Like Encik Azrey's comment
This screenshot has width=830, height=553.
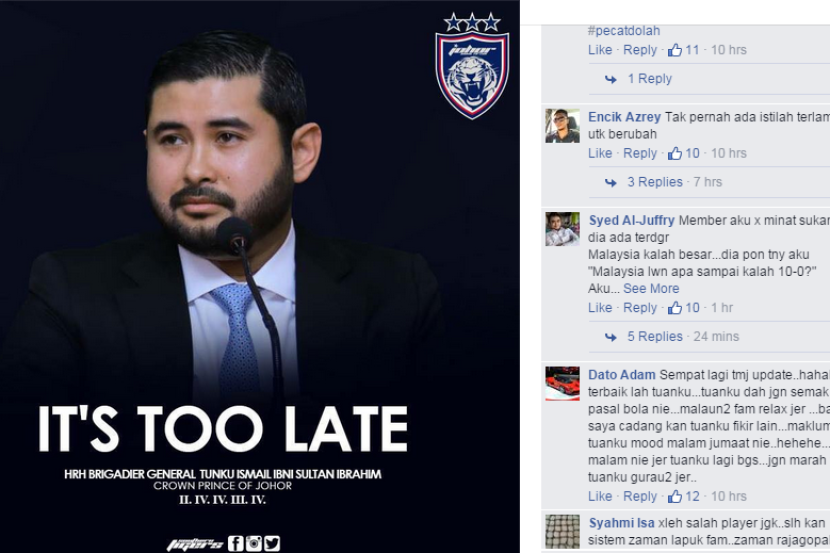[x=600, y=153]
